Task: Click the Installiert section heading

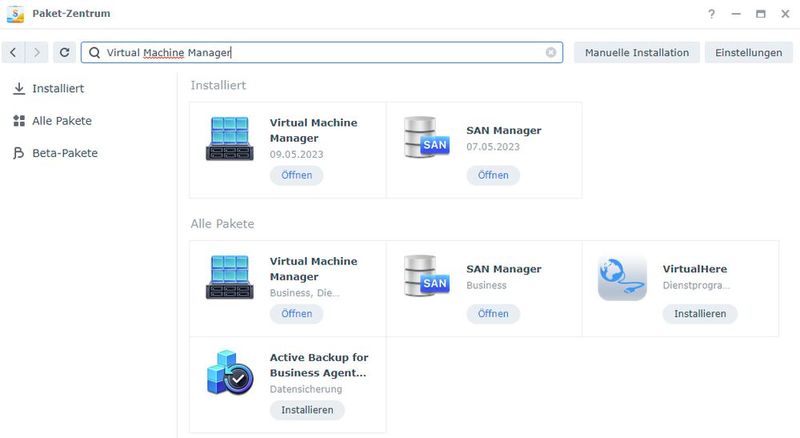Action: click(x=218, y=85)
